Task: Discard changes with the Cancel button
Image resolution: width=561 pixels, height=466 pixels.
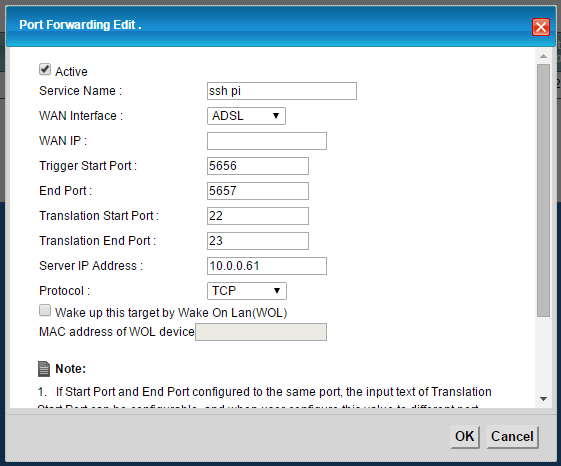Action: pos(512,437)
